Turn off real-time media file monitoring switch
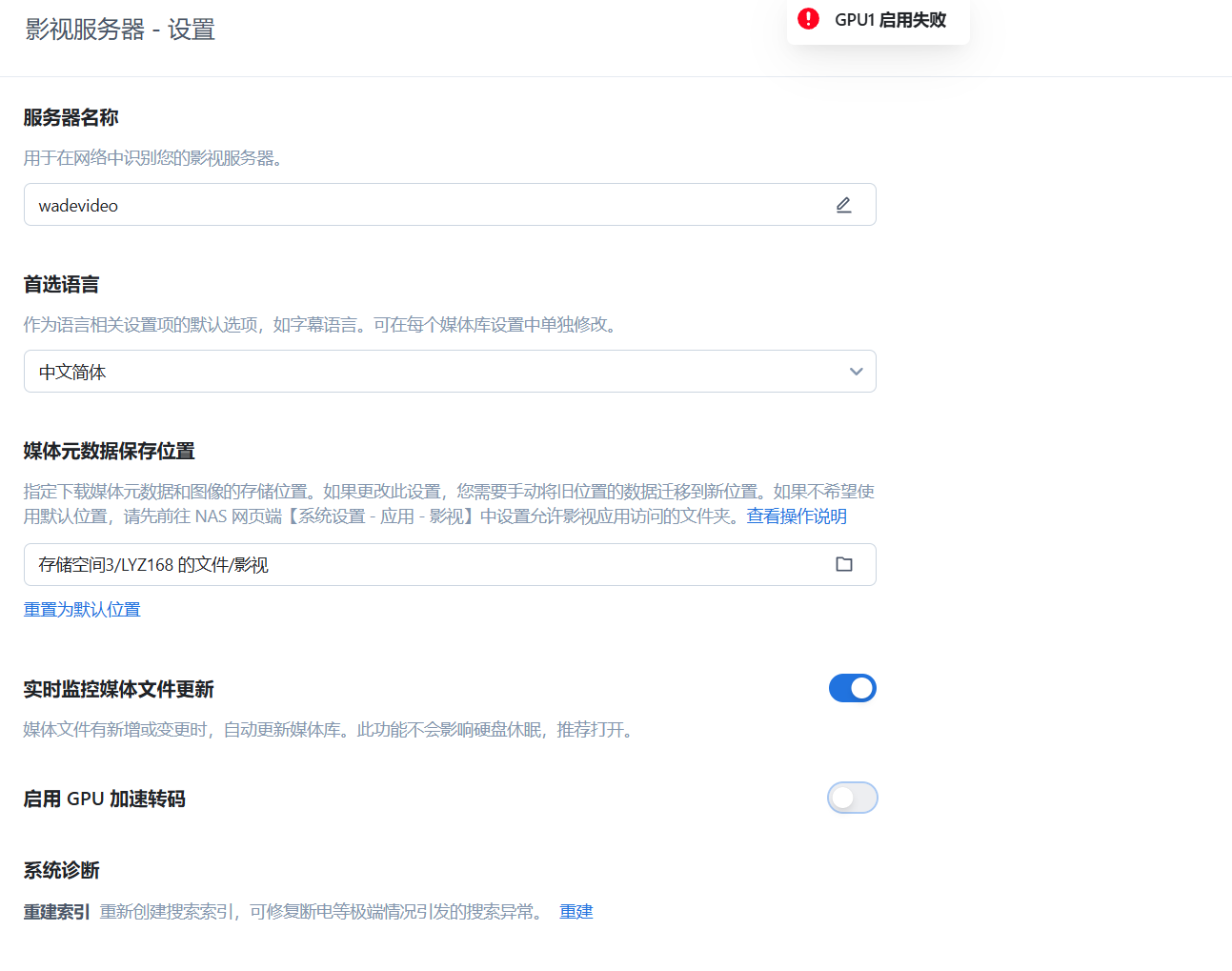Viewport: 1232px width, 971px height. 852,688
